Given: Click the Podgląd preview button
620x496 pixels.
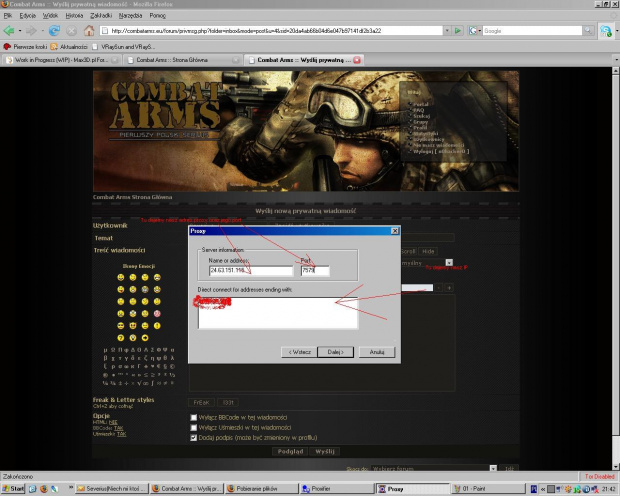Looking at the screenshot, I should click(x=290, y=451).
